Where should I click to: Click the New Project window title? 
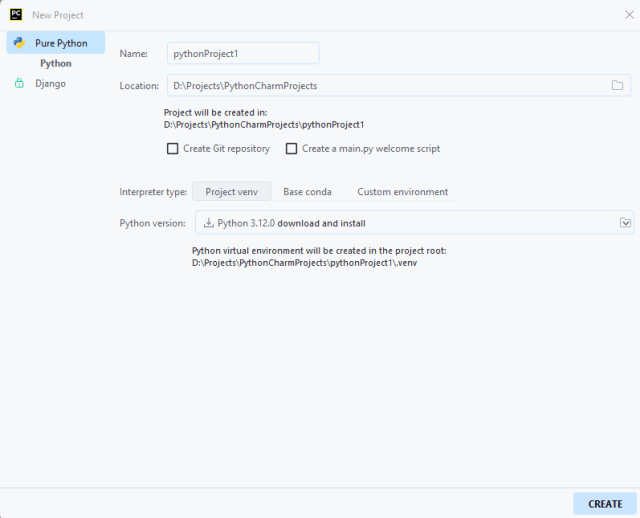(x=58, y=15)
